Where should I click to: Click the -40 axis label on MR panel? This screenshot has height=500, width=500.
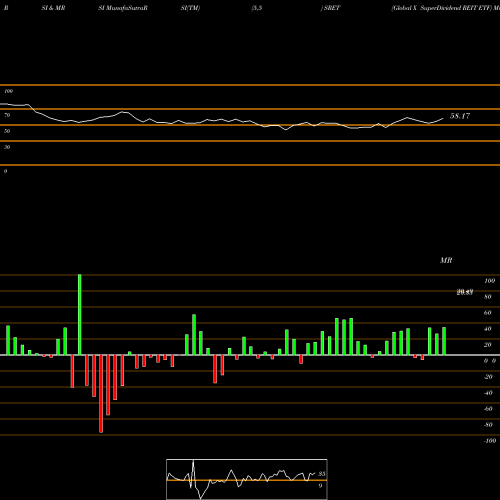tap(488, 393)
